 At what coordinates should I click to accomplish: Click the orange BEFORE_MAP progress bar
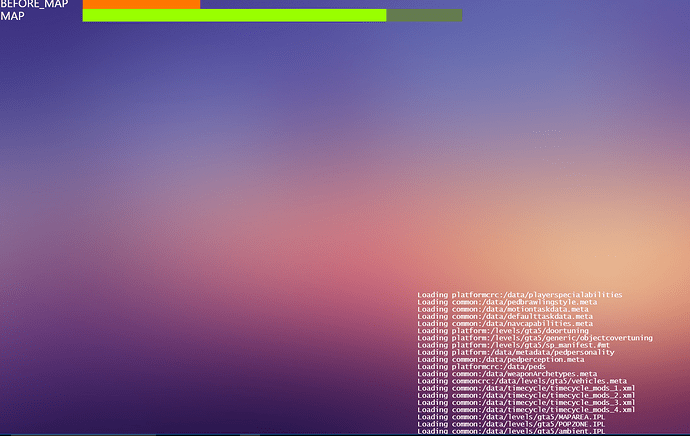click(x=141, y=4)
